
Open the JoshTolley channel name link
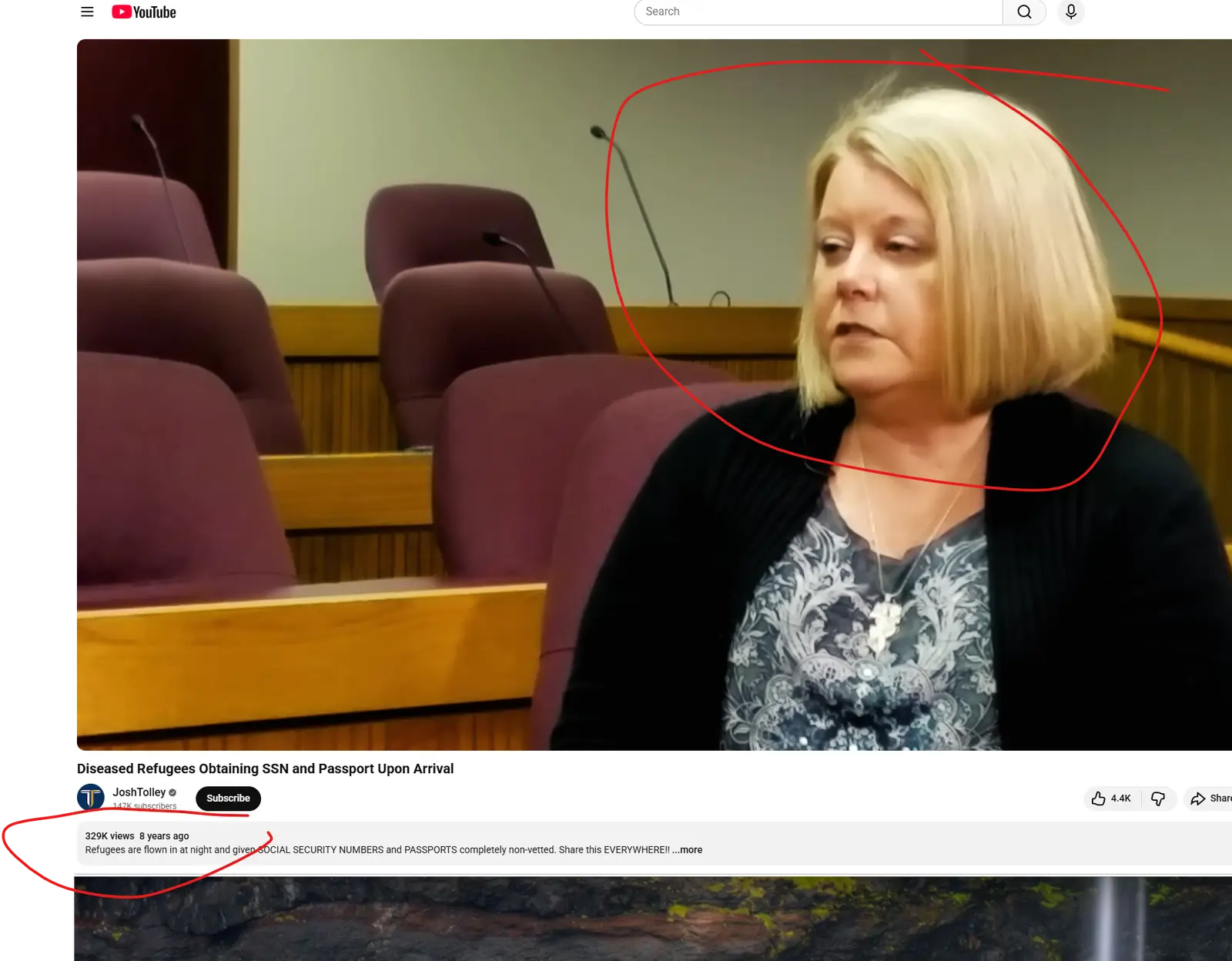(x=139, y=792)
